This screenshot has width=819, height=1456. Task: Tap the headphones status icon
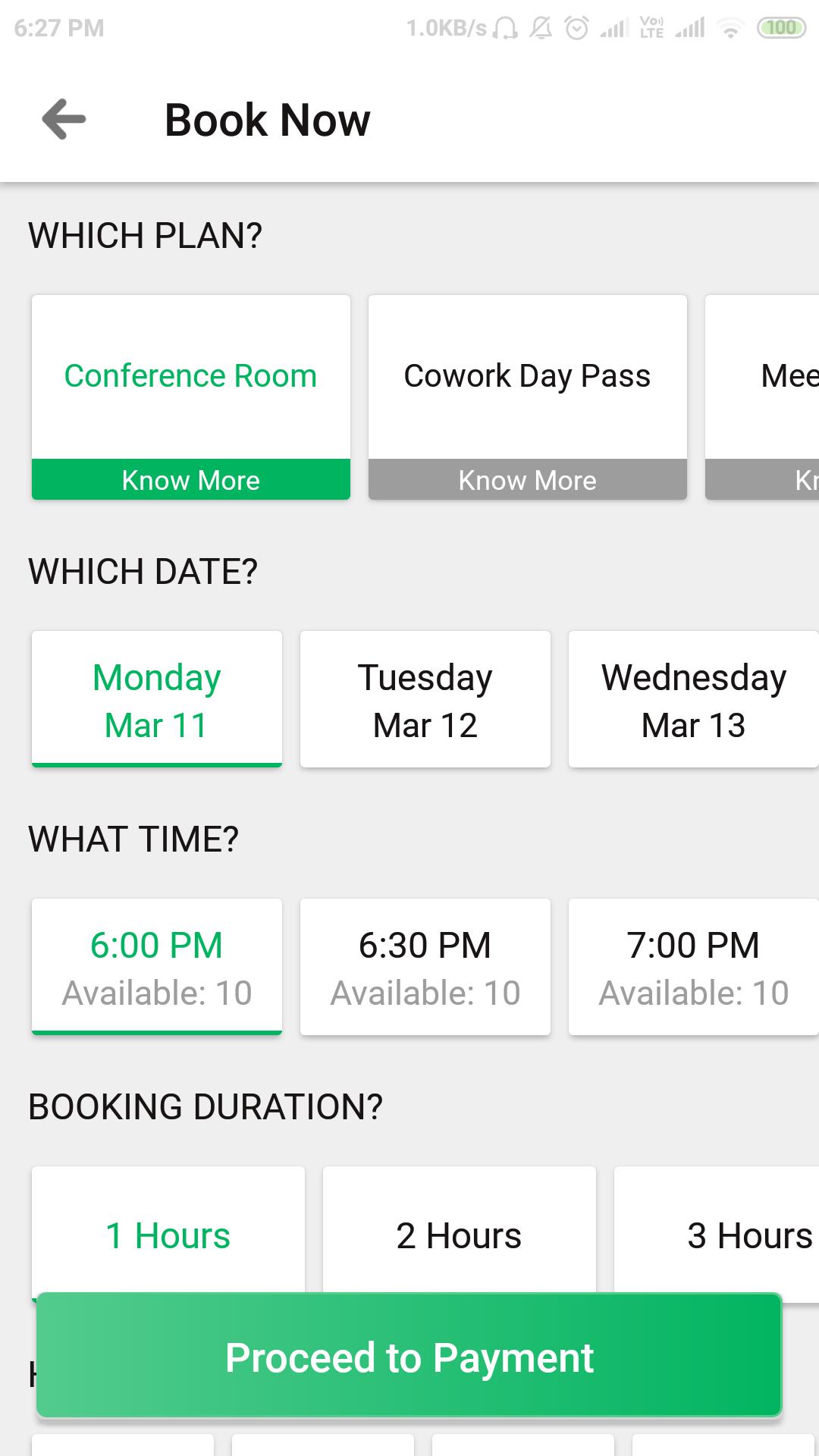point(505,29)
